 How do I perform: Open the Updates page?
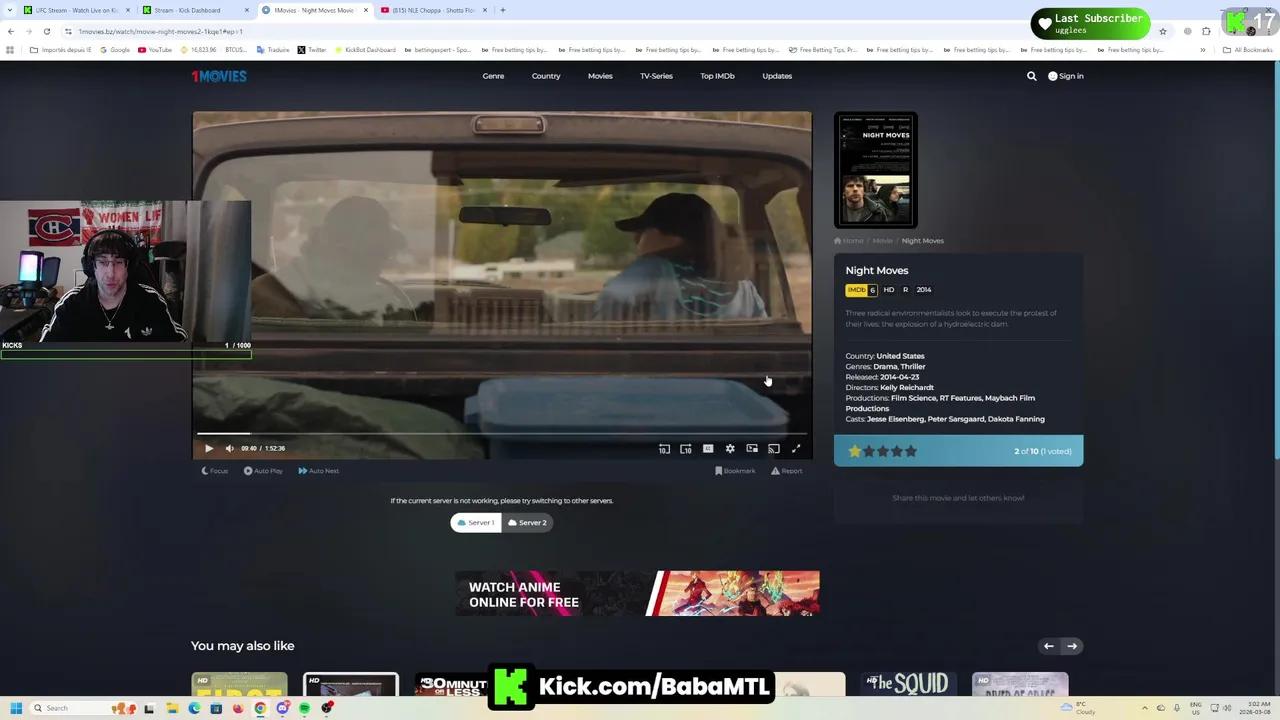(777, 76)
